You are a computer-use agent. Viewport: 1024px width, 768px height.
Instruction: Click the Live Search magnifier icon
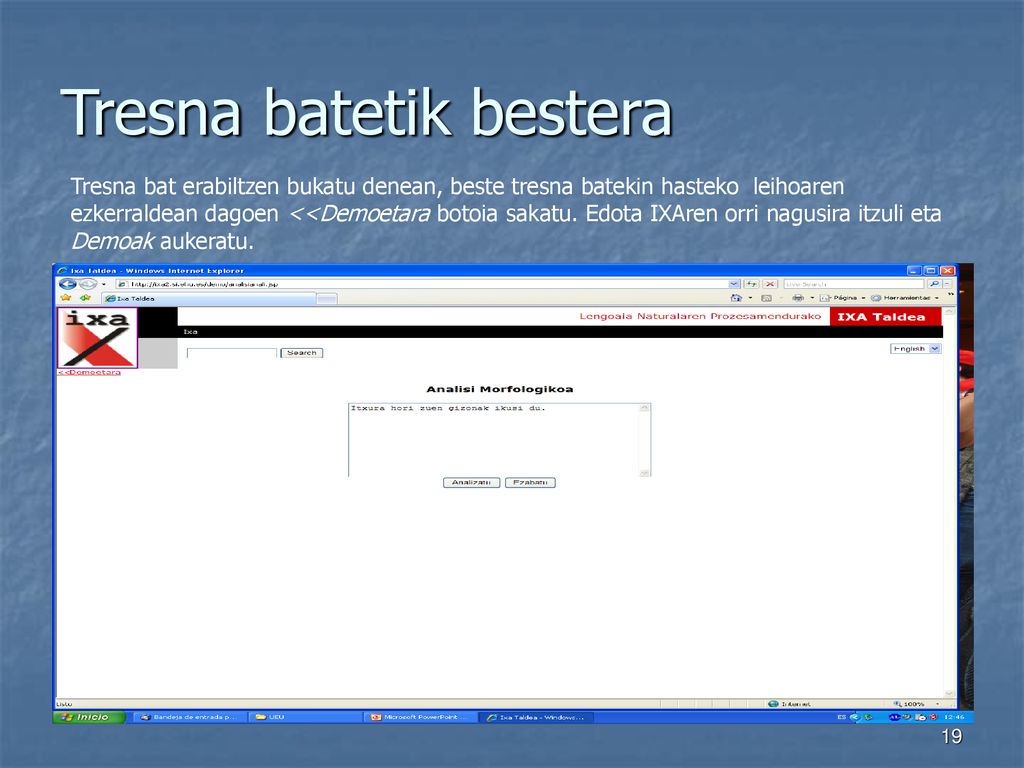pyautogui.click(x=934, y=284)
